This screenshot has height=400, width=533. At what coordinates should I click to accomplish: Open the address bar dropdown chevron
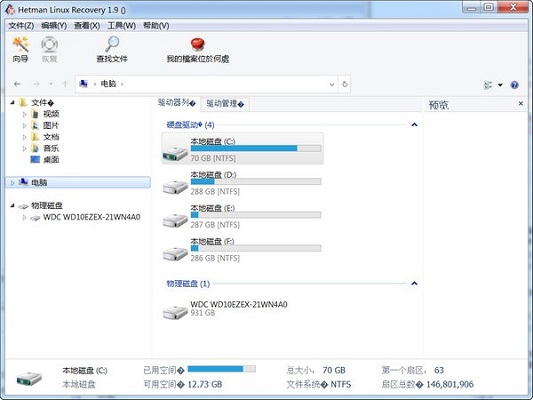332,84
